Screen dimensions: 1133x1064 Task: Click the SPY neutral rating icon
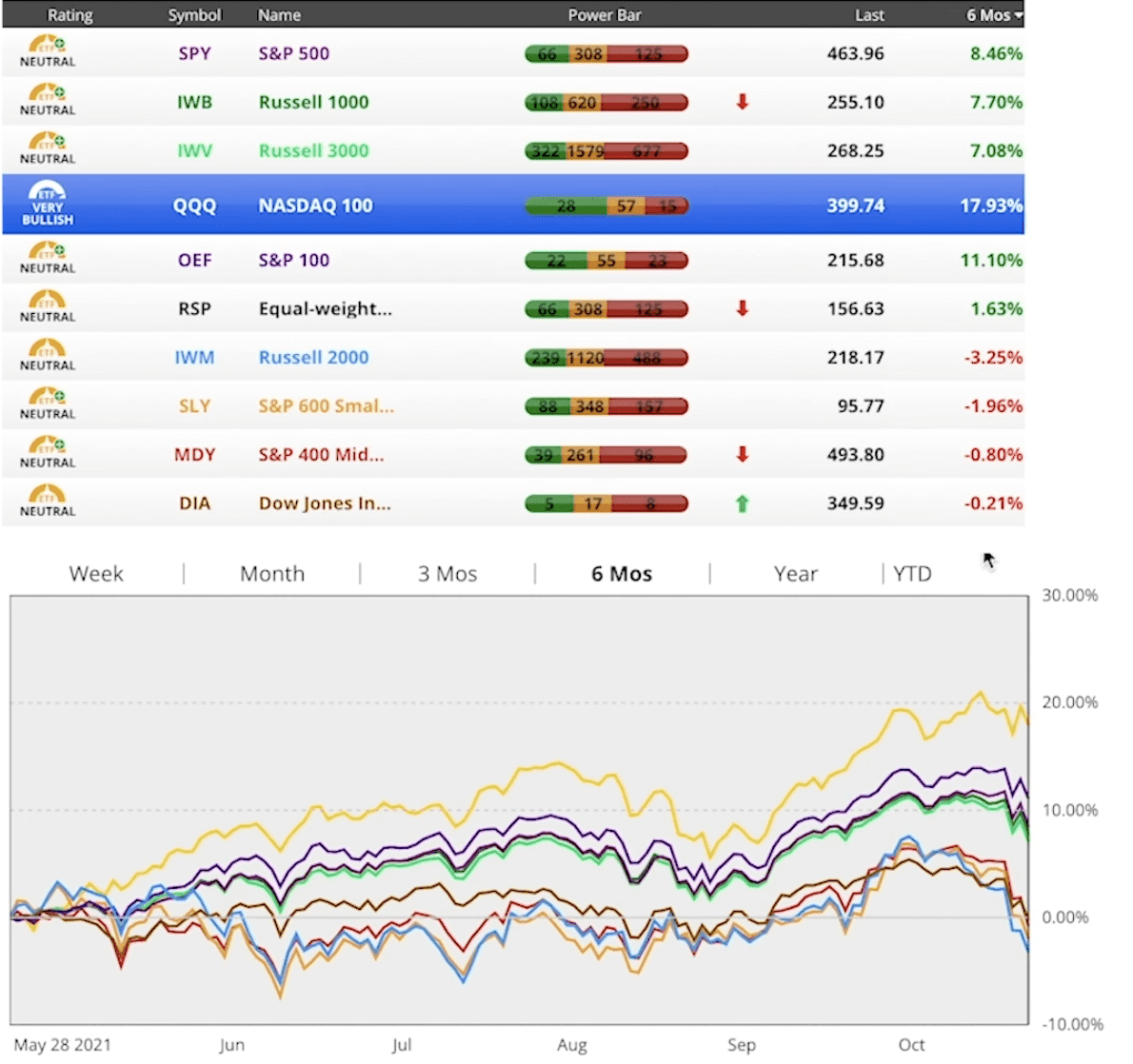click(x=47, y=51)
